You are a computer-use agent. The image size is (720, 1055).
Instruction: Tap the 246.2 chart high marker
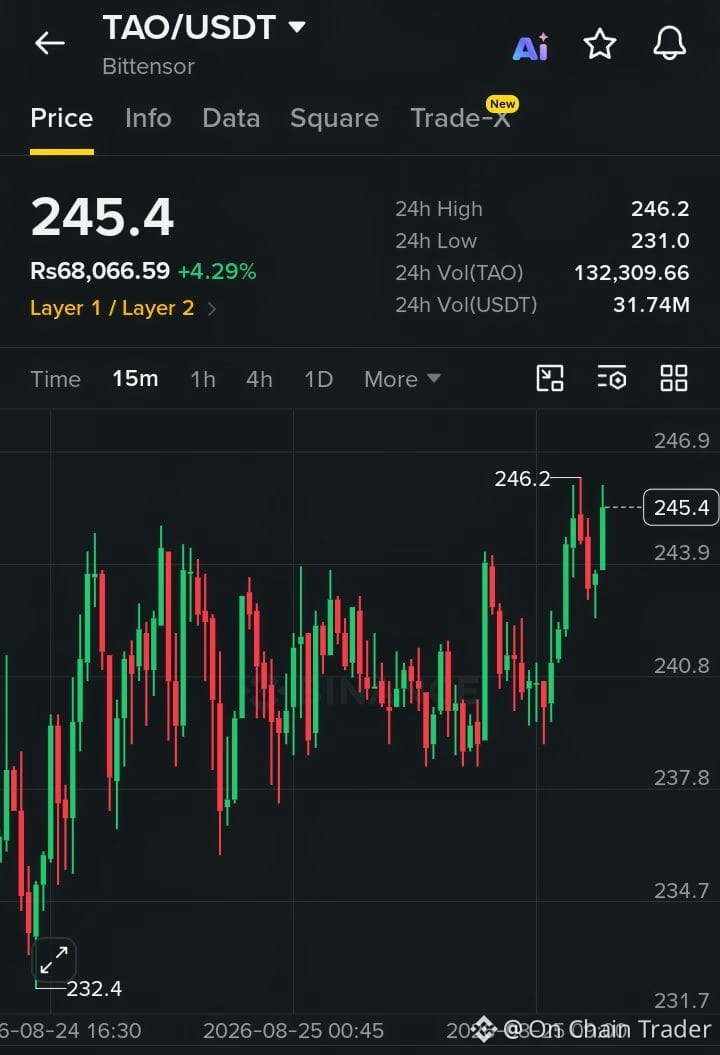click(522, 479)
